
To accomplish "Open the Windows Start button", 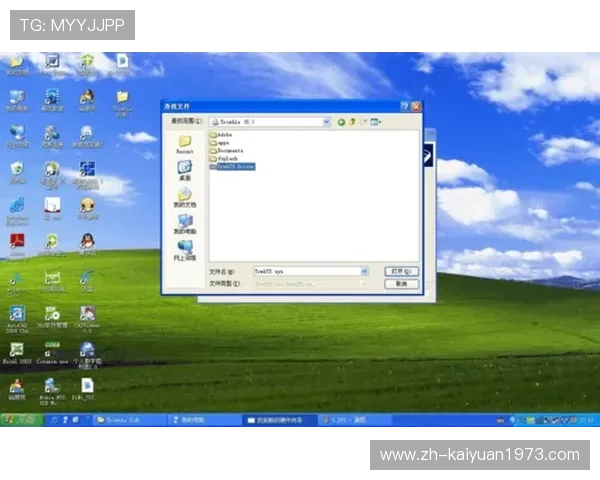I will (x=20, y=420).
